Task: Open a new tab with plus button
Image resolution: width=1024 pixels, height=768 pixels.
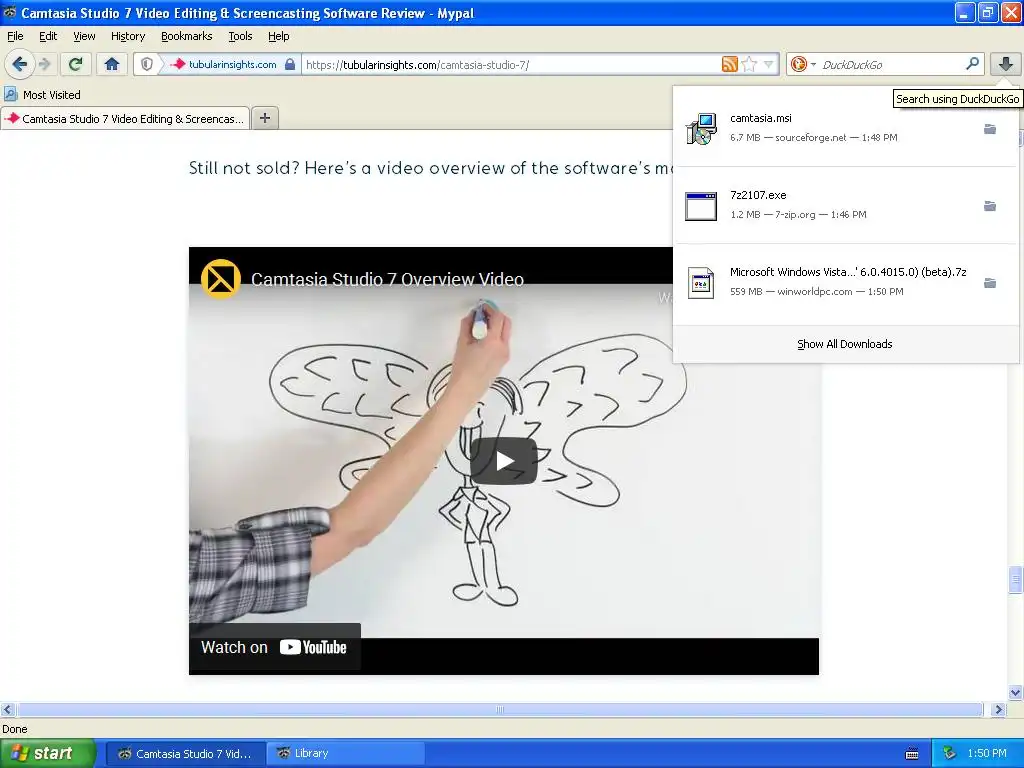Action: [x=264, y=118]
